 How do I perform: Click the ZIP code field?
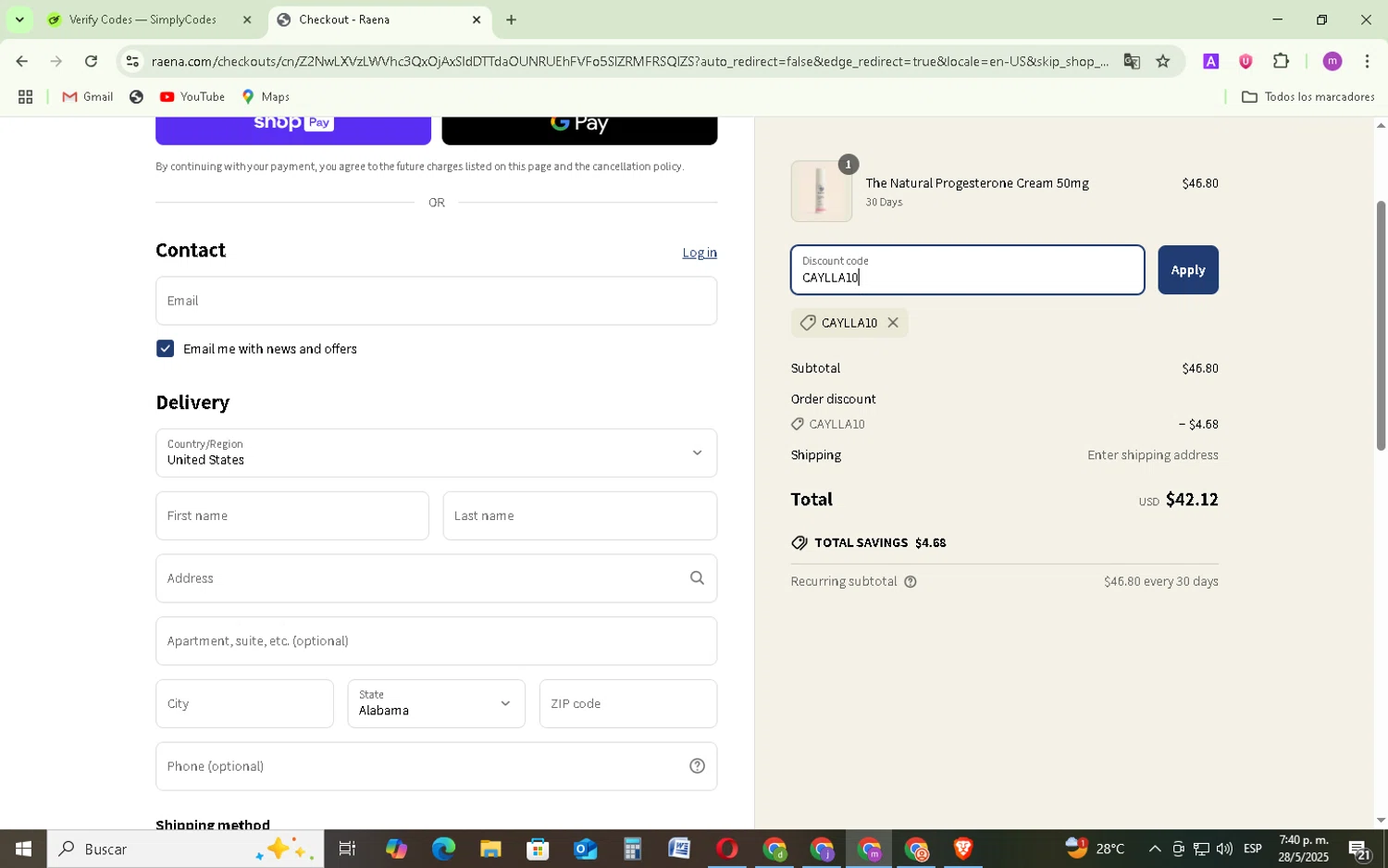point(628,704)
